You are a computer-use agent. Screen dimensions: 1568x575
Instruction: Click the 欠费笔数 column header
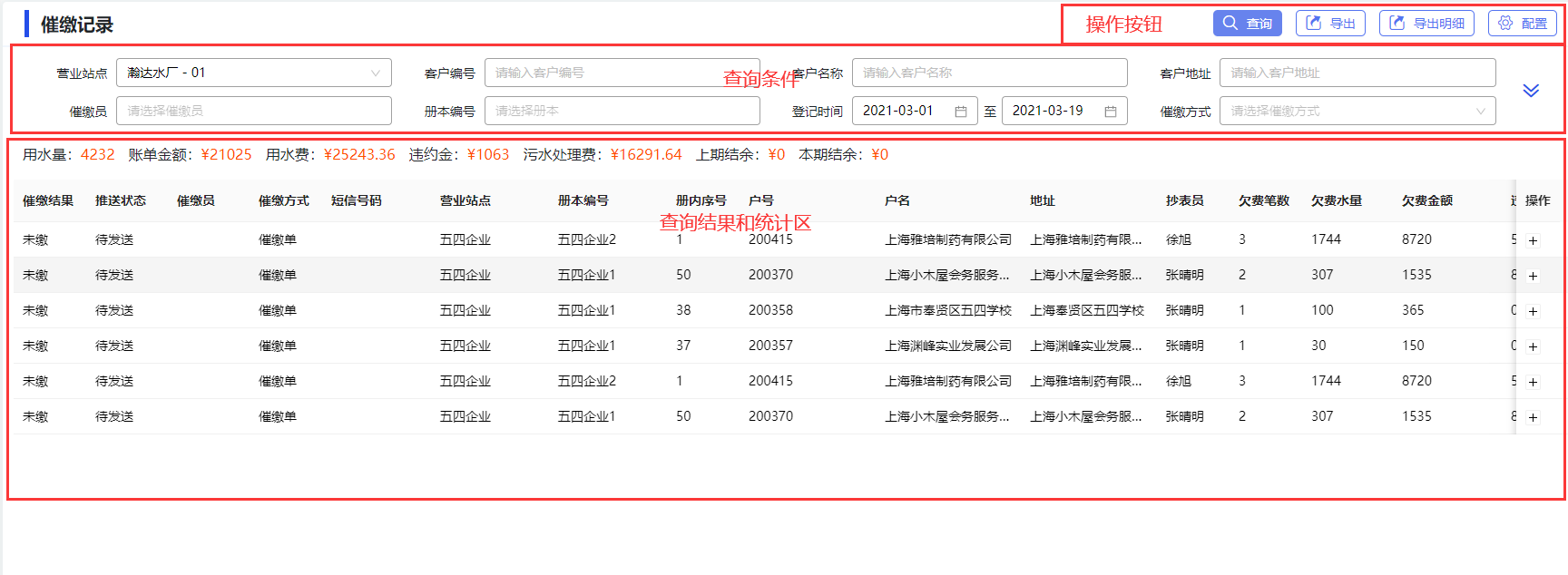(x=1264, y=200)
